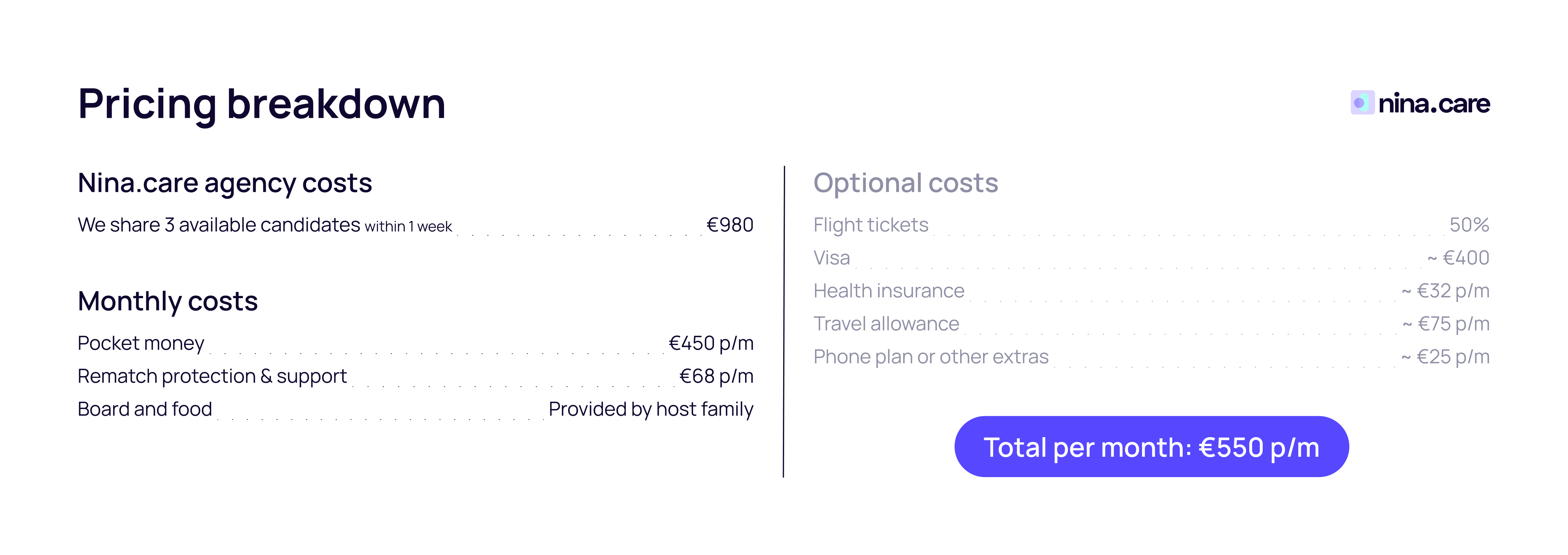1568x555 pixels.
Task: Select the Nina.care agency costs heading
Action: click(x=224, y=183)
